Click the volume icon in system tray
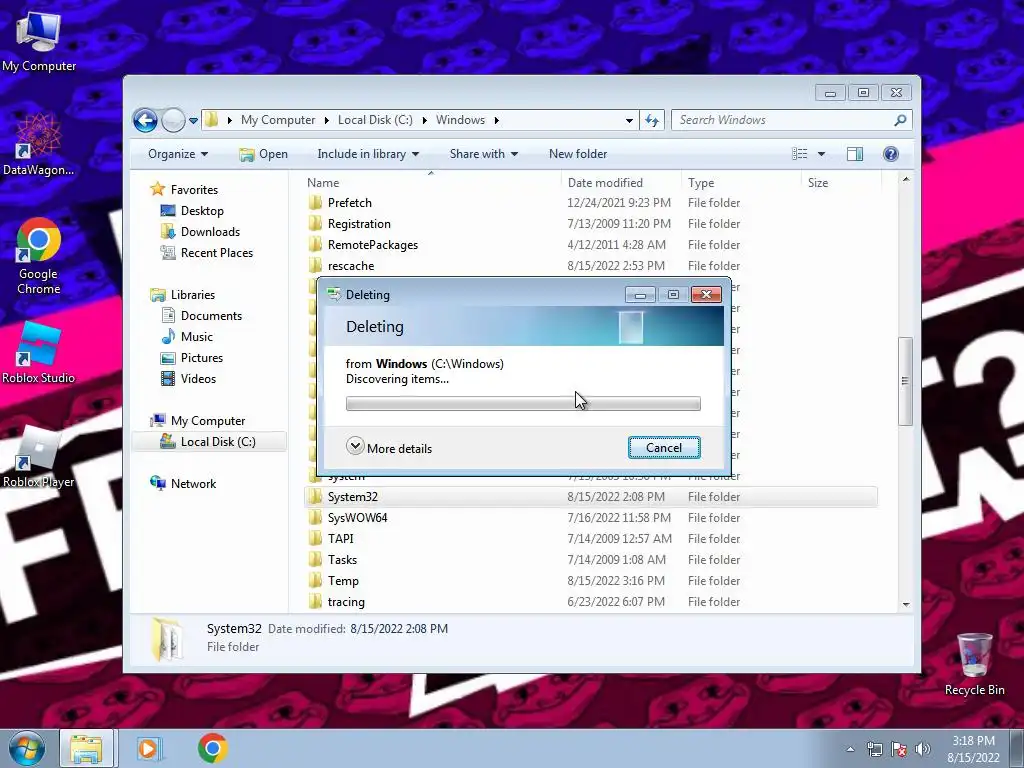 click(x=923, y=749)
